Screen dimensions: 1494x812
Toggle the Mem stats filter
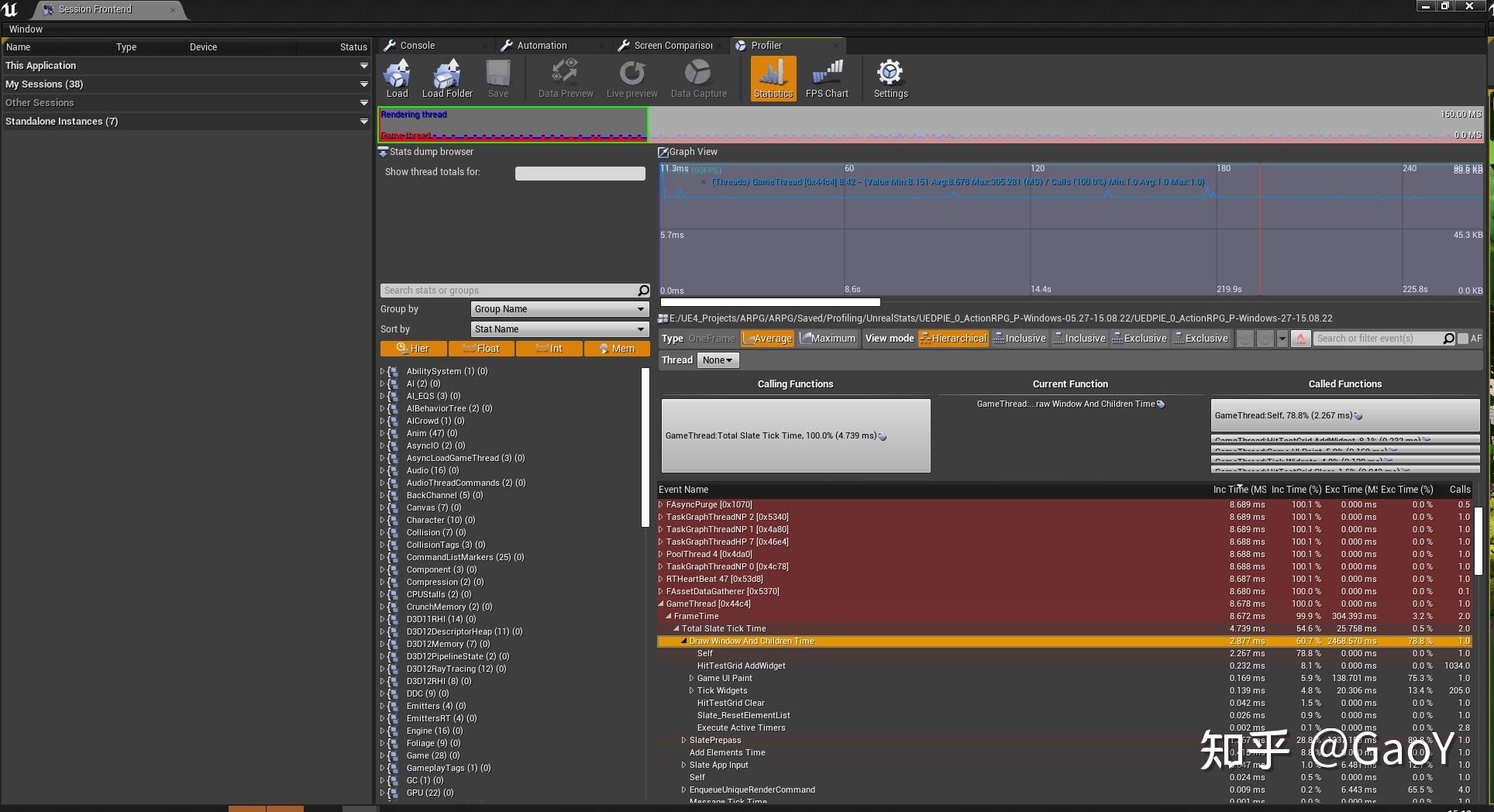617,349
